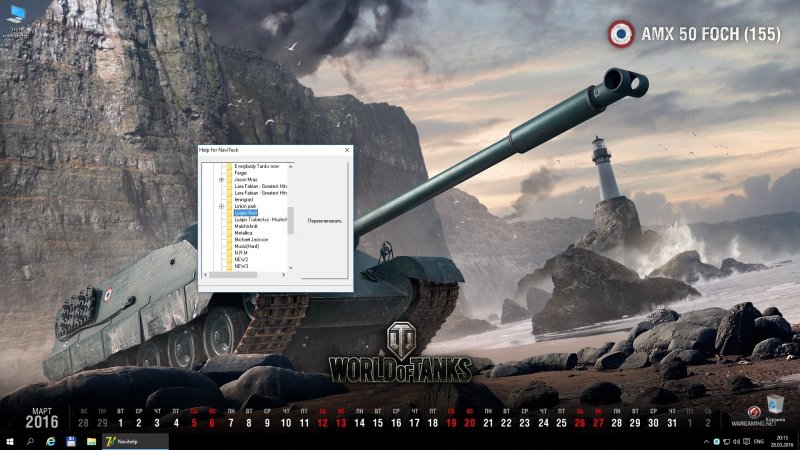
Task: Click the highlighted Lyapis Best item
Action: (x=245, y=213)
